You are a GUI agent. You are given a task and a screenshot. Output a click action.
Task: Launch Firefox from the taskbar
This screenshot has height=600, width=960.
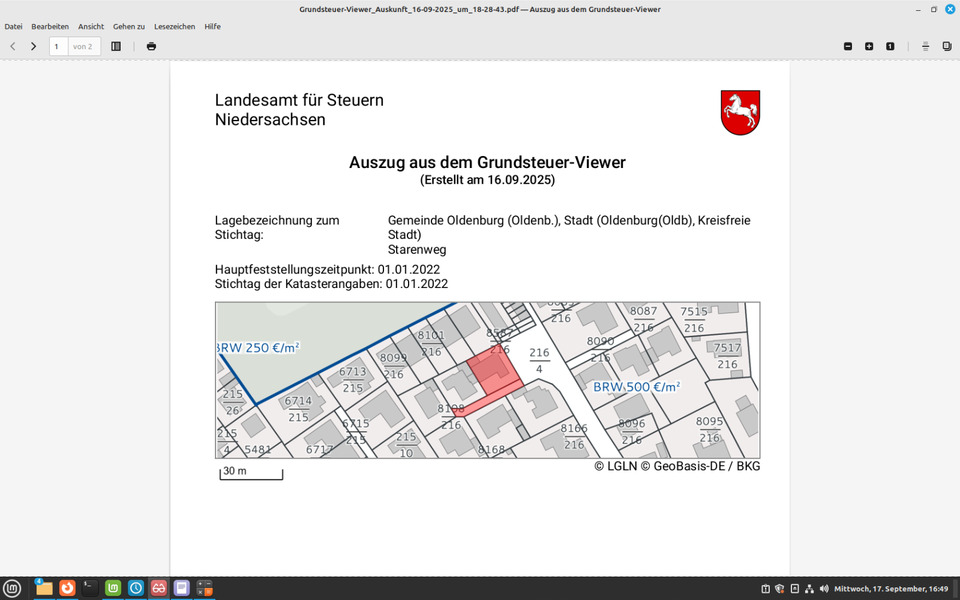[67, 588]
